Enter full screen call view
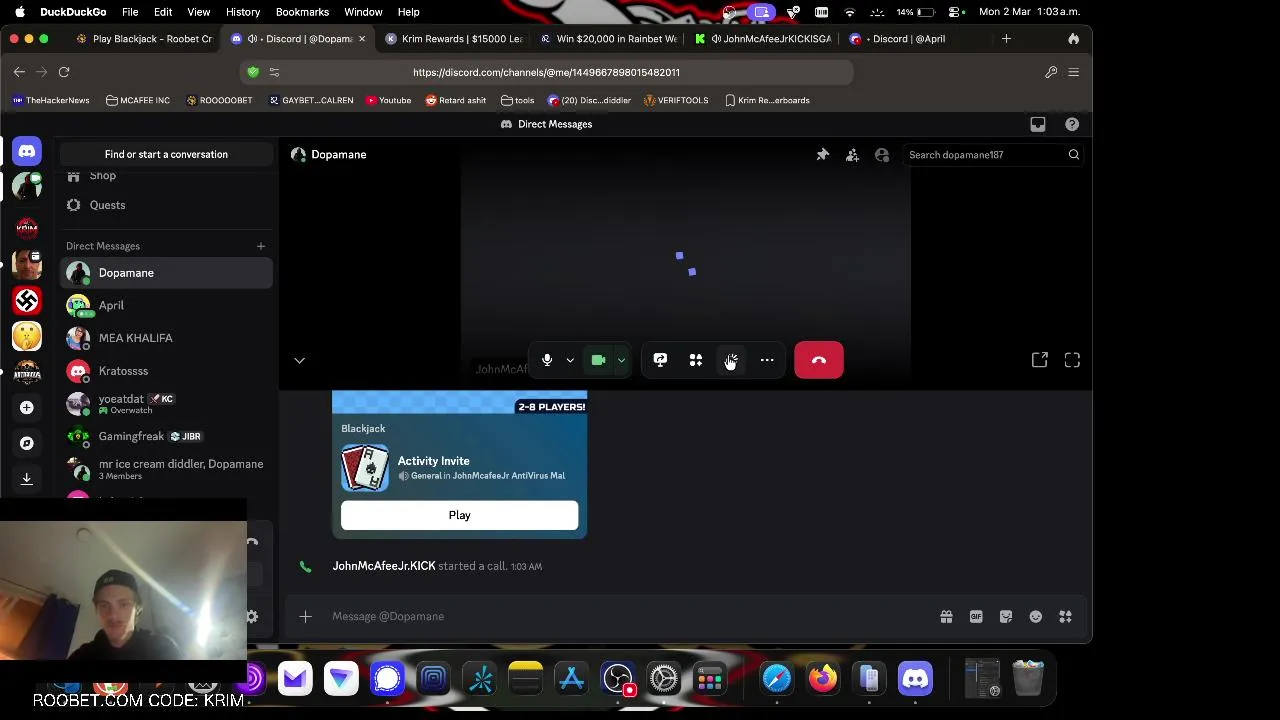Image resolution: width=1280 pixels, height=720 pixels. 1072,360
